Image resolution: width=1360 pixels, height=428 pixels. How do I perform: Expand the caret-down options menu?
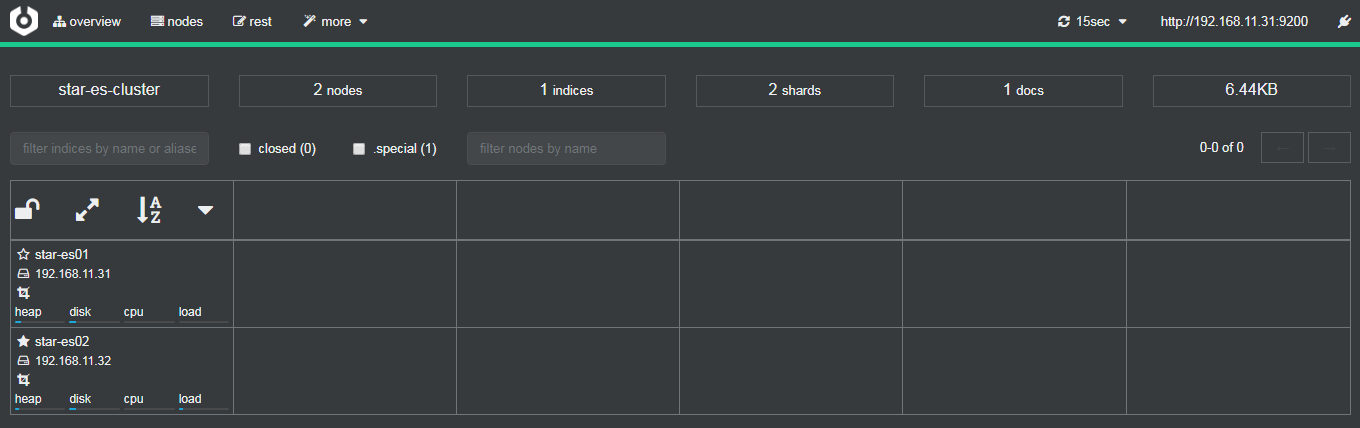pyautogui.click(x=205, y=210)
